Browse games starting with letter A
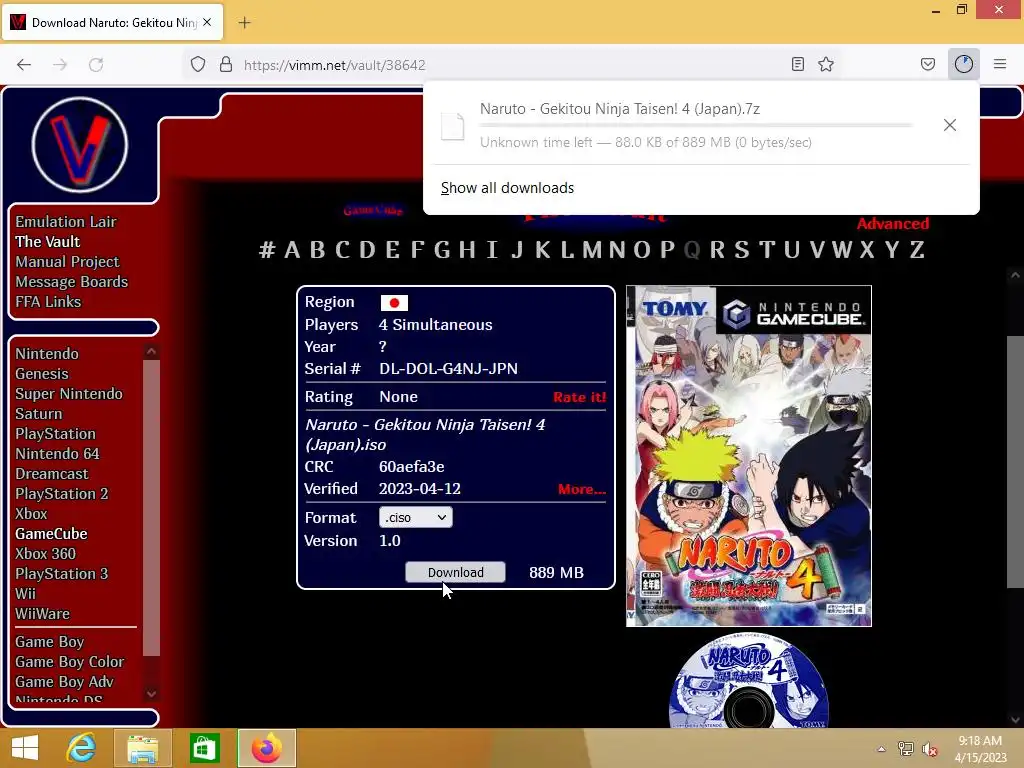This screenshot has height=768, width=1024. pos(292,249)
